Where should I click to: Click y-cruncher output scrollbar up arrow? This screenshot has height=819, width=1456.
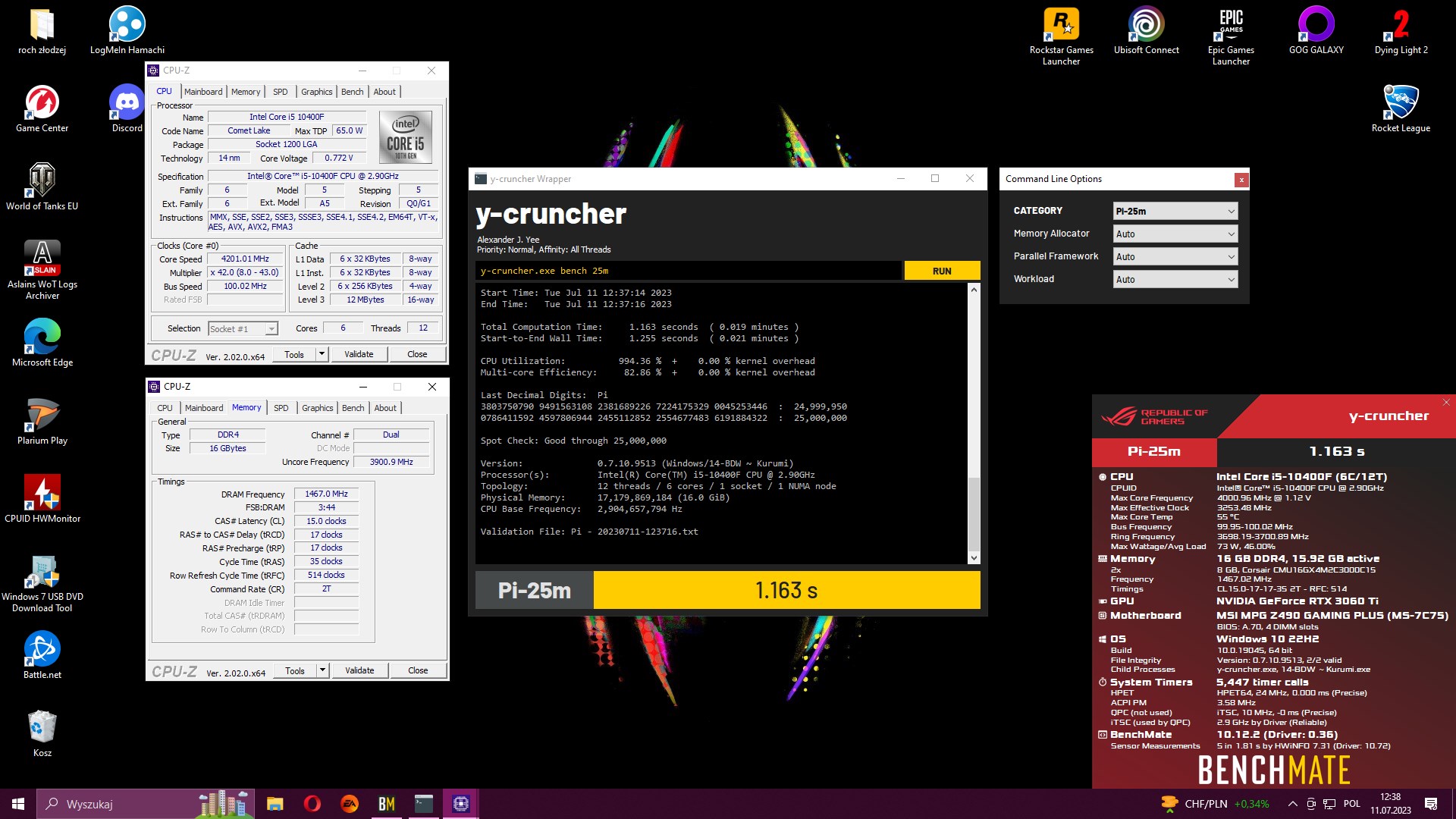click(x=974, y=290)
